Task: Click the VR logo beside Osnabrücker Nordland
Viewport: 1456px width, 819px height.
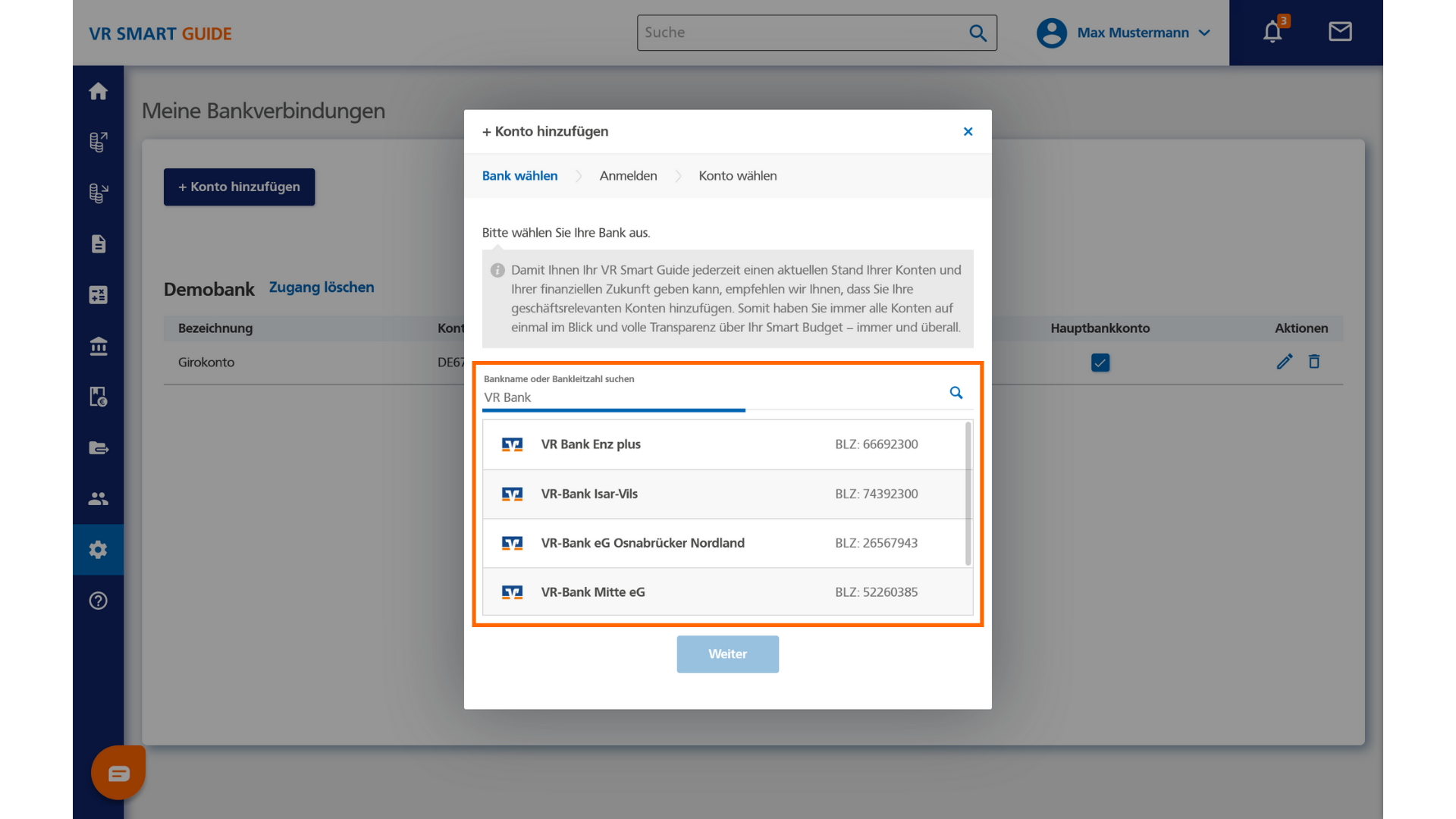Action: 513,543
